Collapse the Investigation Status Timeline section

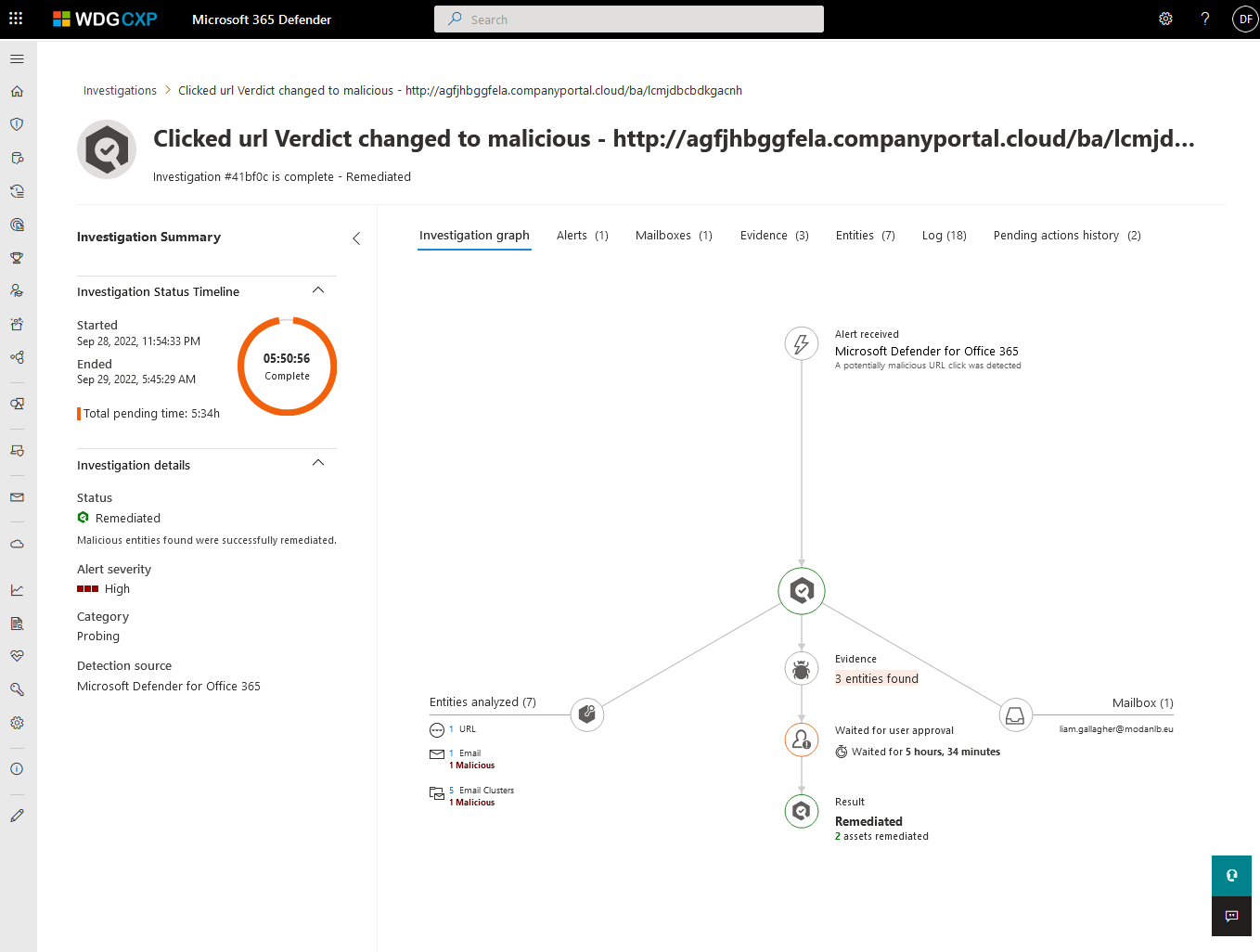tap(318, 290)
